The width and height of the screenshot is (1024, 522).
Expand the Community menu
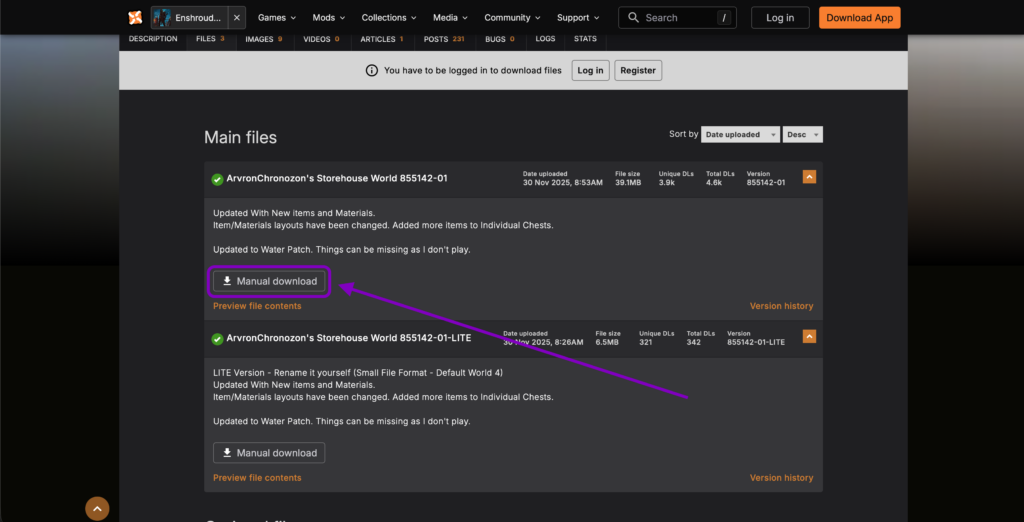(512, 18)
